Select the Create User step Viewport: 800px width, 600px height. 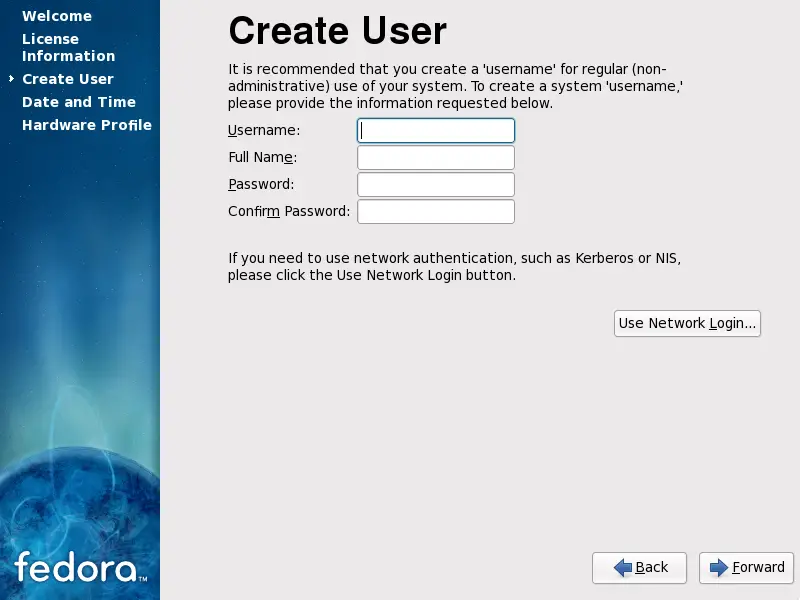(x=67, y=78)
